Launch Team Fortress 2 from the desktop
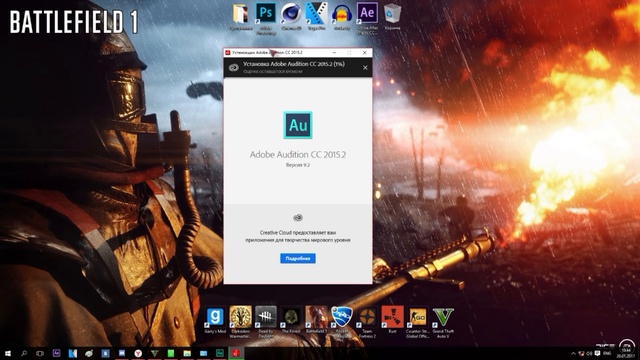This screenshot has width=640, height=360. 367,322
